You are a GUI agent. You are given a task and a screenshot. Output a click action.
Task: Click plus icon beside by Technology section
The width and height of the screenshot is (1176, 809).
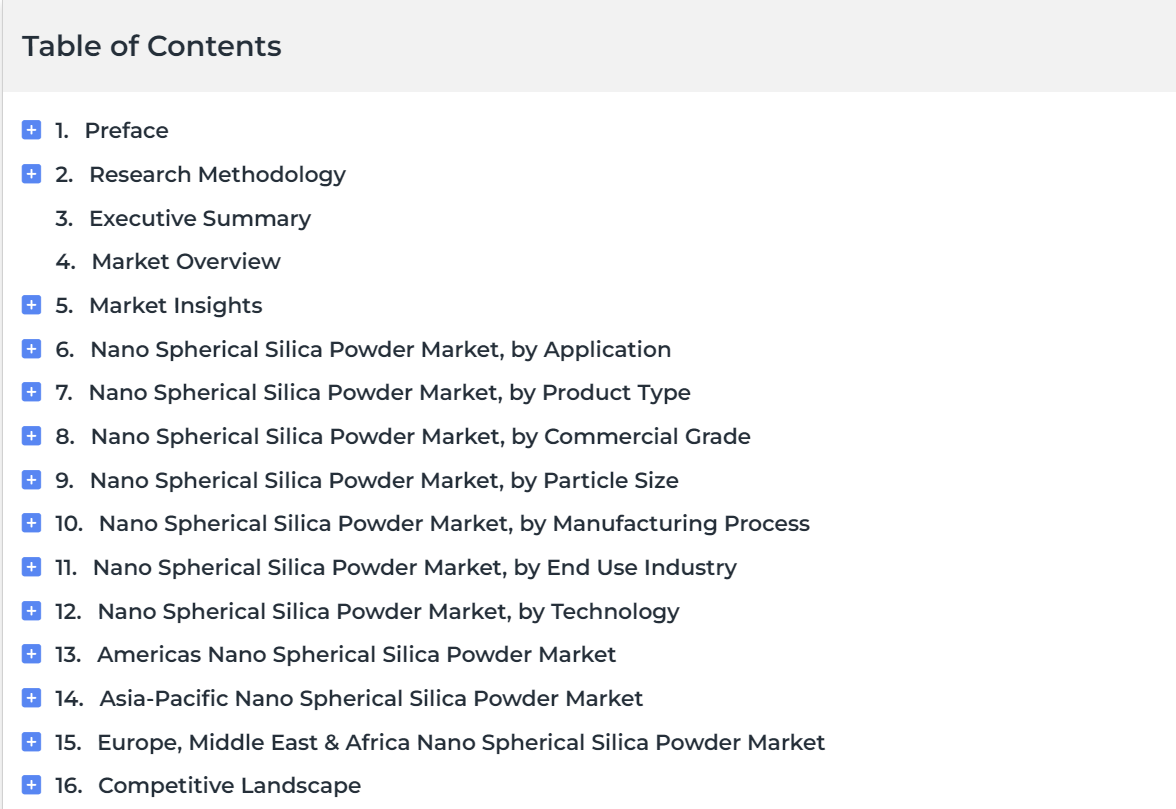(x=32, y=611)
